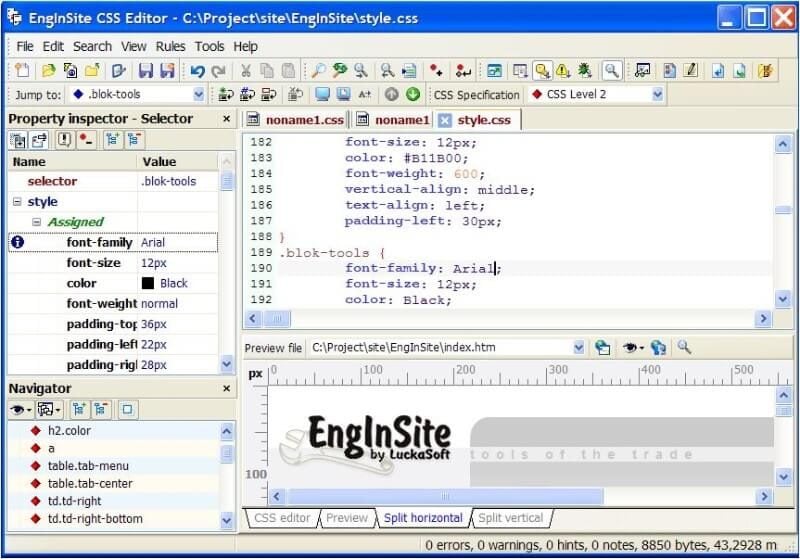Click the Find magnifier icon
Viewport: 800px width, 559px height.
(x=318, y=70)
